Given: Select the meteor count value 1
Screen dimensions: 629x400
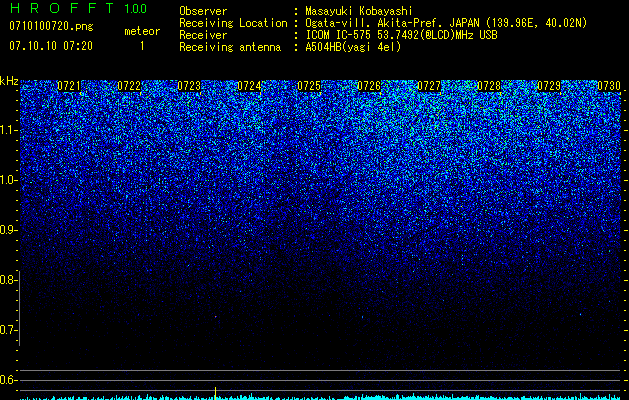Looking at the screenshot, I should coord(142,46).
